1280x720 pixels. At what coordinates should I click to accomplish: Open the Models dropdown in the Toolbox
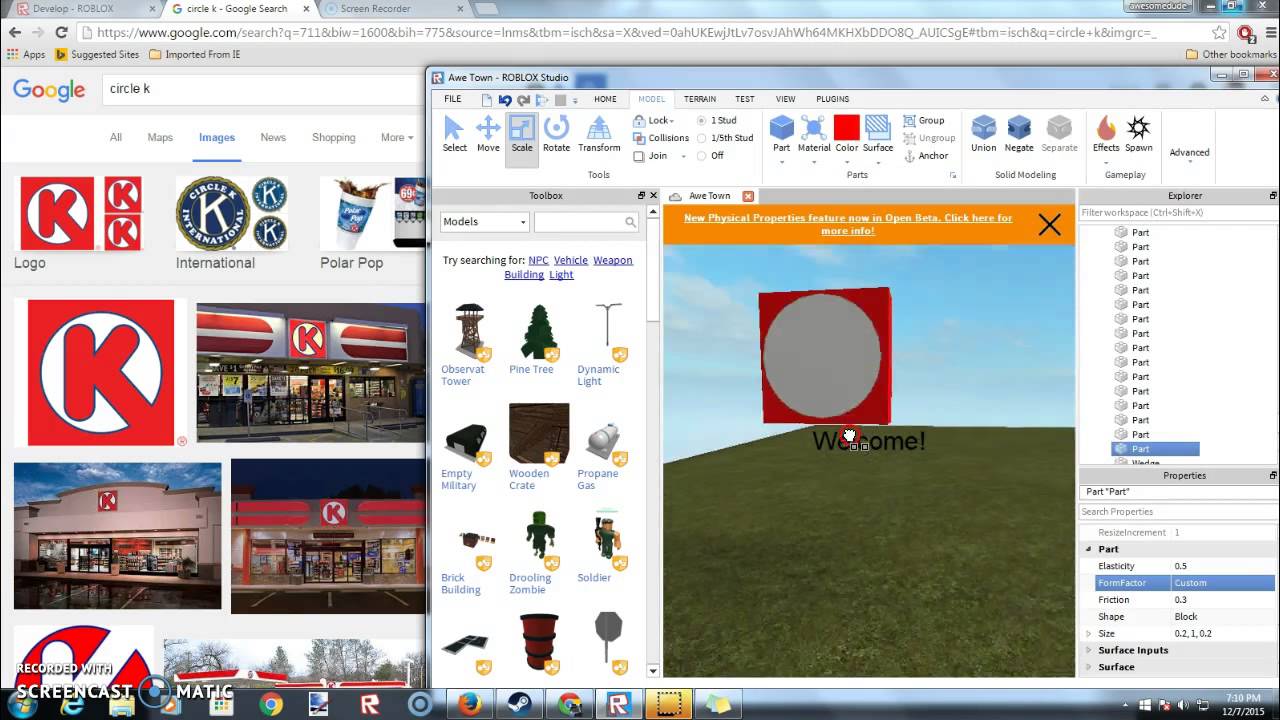tap(484, 221)
